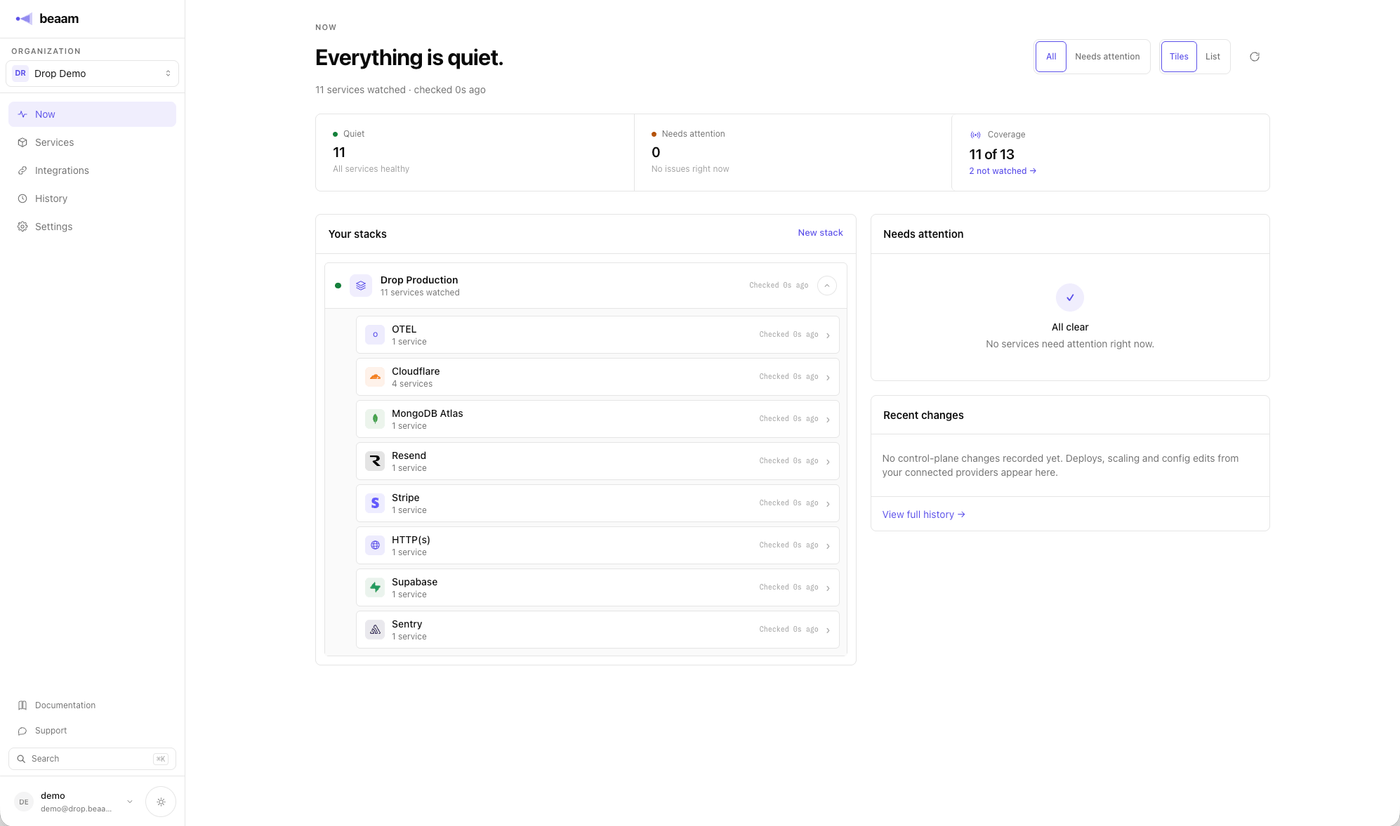1400x826 pixels.
Task: Filter by Needs attention
Action: pyautogui.click(x=1107, y=57)
